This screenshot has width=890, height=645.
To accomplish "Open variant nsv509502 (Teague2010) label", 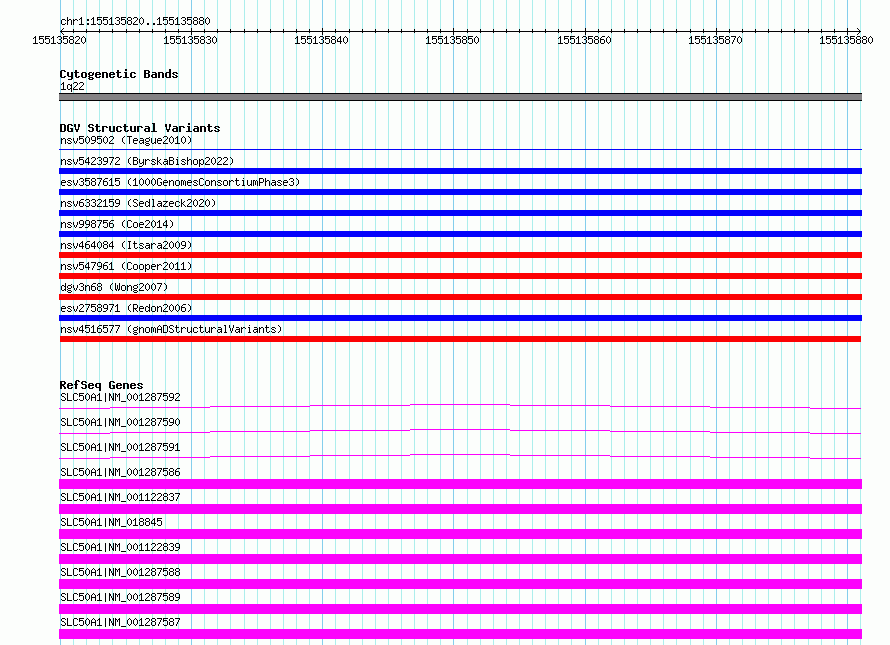I will tap(126, 140).
